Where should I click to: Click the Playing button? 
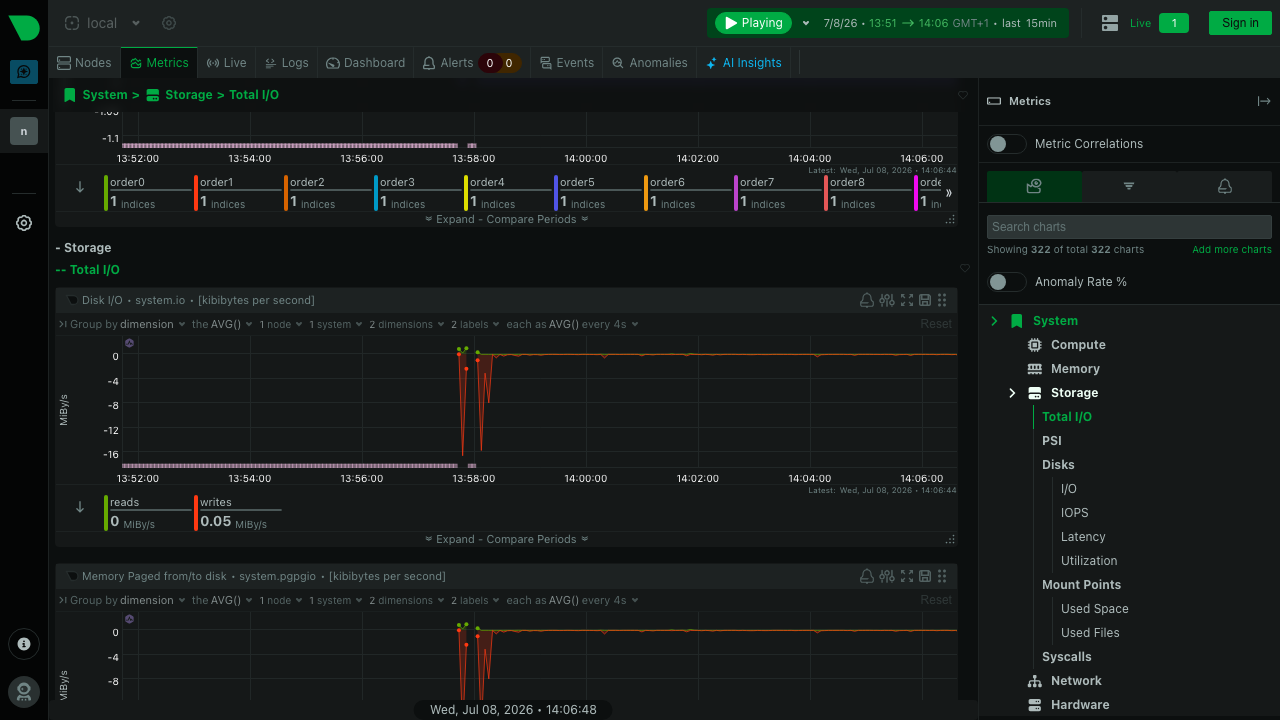pyautogui.click(x=753, y=23)
